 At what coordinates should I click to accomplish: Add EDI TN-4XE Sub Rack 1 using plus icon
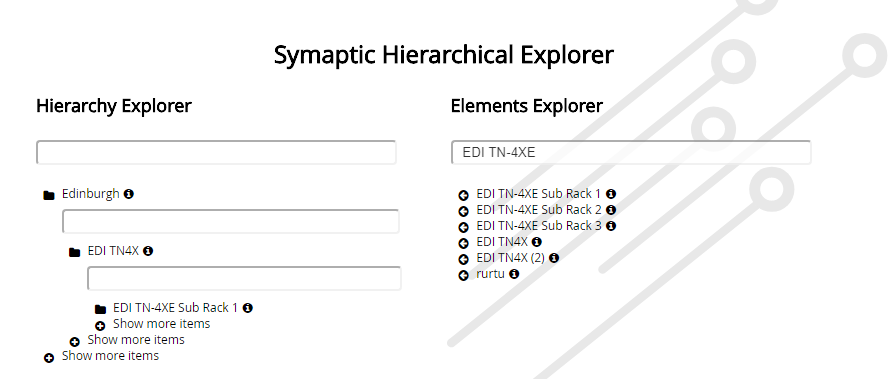(464, 195)
